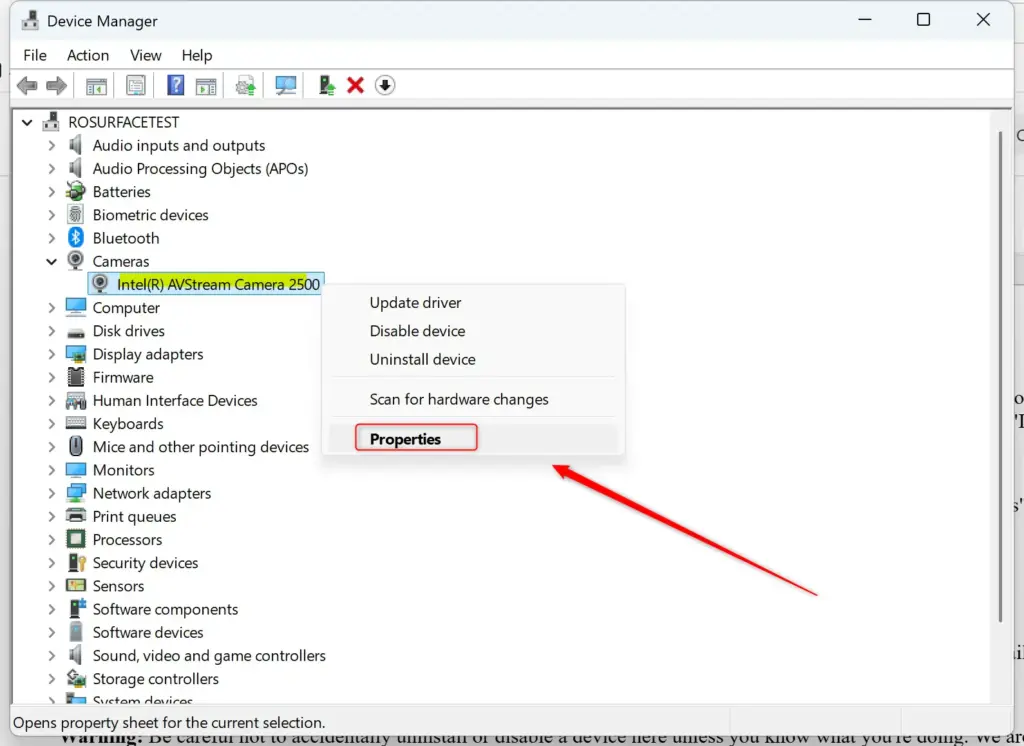Click the Display adapters icon
This screenshot has height=746, width=1024.
[76, 354]
